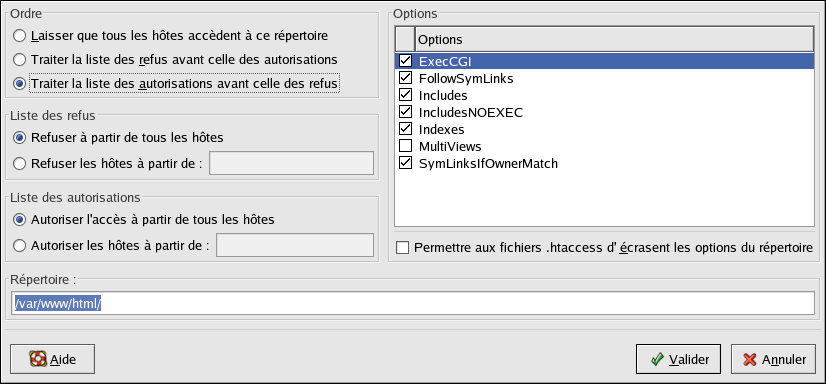Click the green checkmark icon on Valider
The image size is (826, 384).
(657, 359)
